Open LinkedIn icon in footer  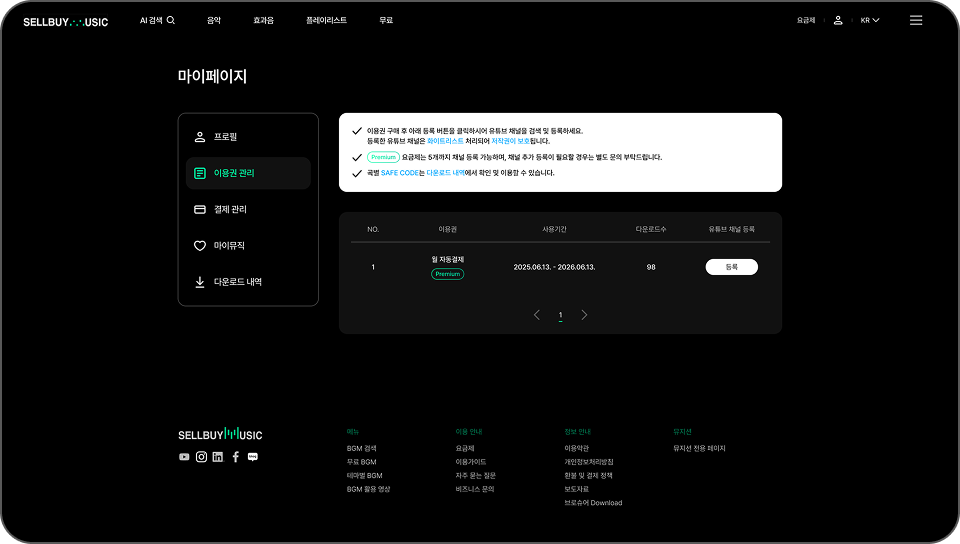(x=218, y=457)
